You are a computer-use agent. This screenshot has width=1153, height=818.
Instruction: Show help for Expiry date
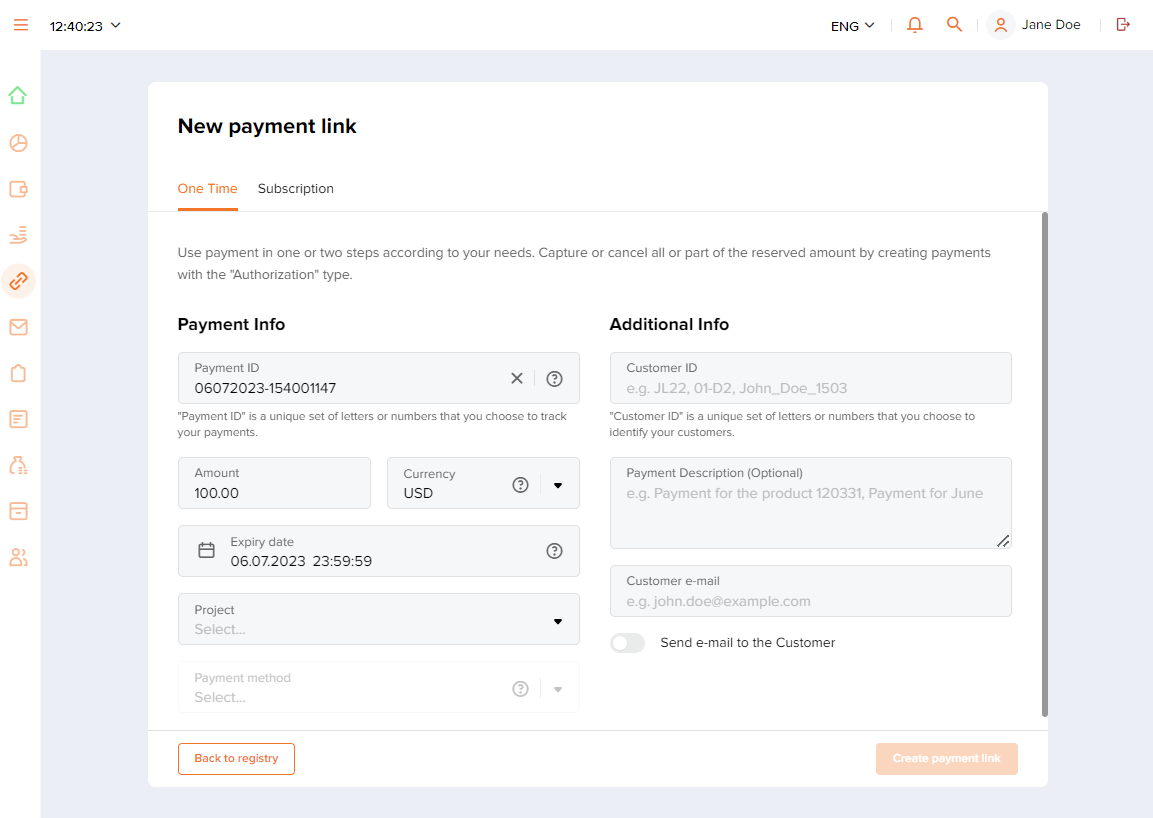tap(554, 551)
